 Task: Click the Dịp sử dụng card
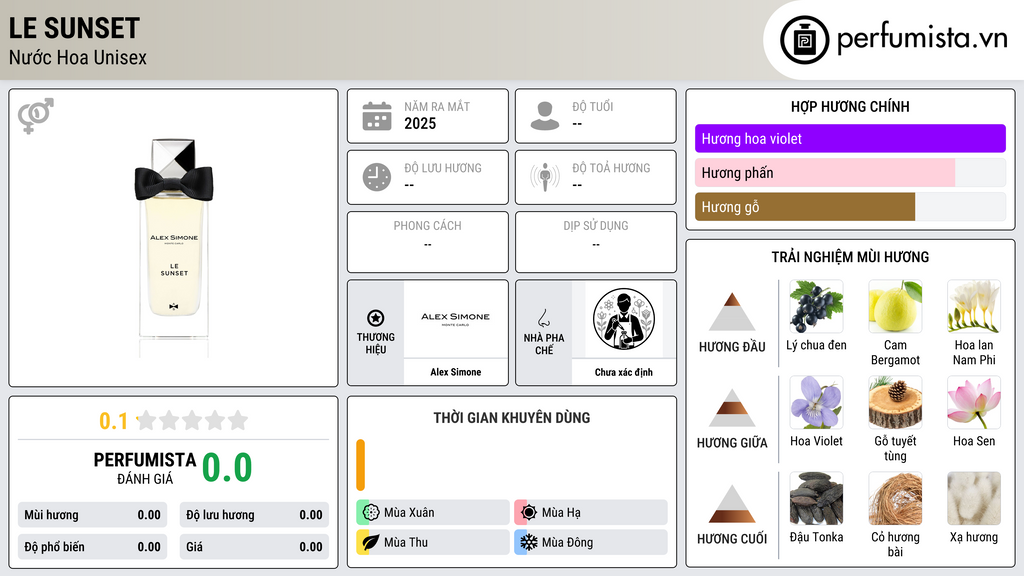click(596, 242)
